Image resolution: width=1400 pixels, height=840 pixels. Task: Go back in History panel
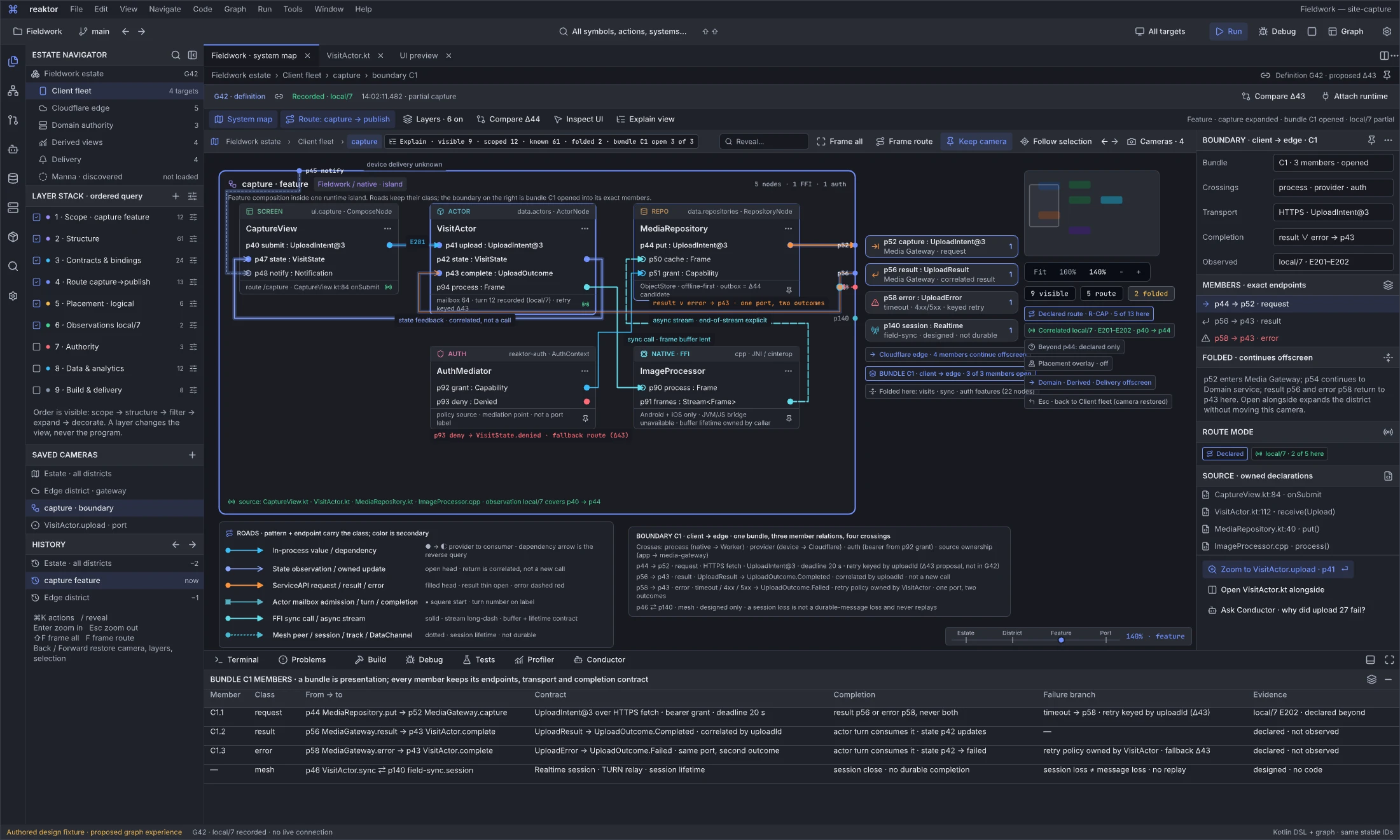[176, 544]
